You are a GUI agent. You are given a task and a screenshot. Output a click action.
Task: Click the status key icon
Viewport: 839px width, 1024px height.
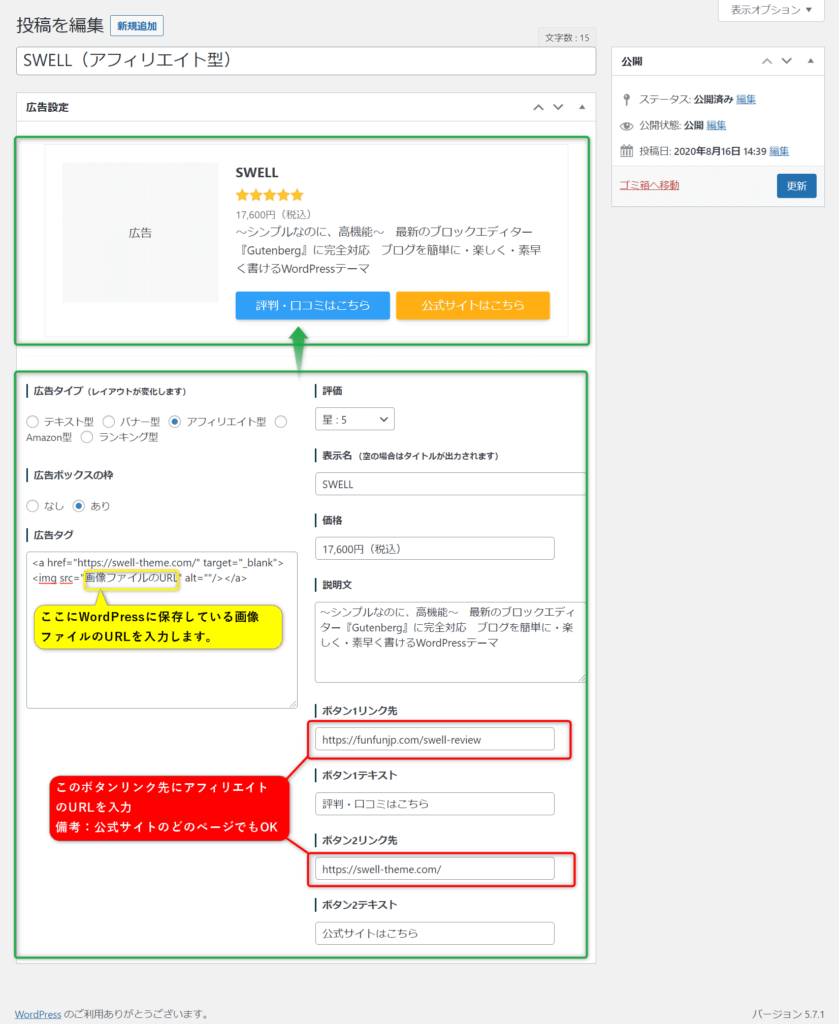pyautogui.click(x=627, y=99)
